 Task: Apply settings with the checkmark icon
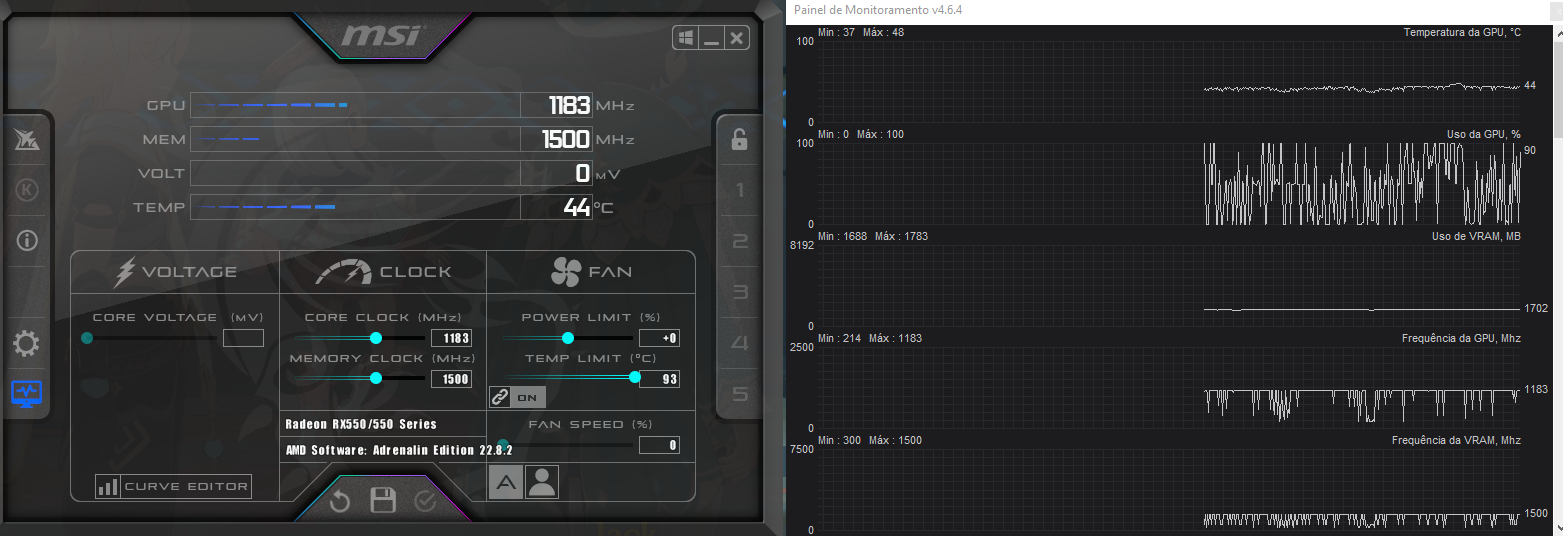coord(426,501)
